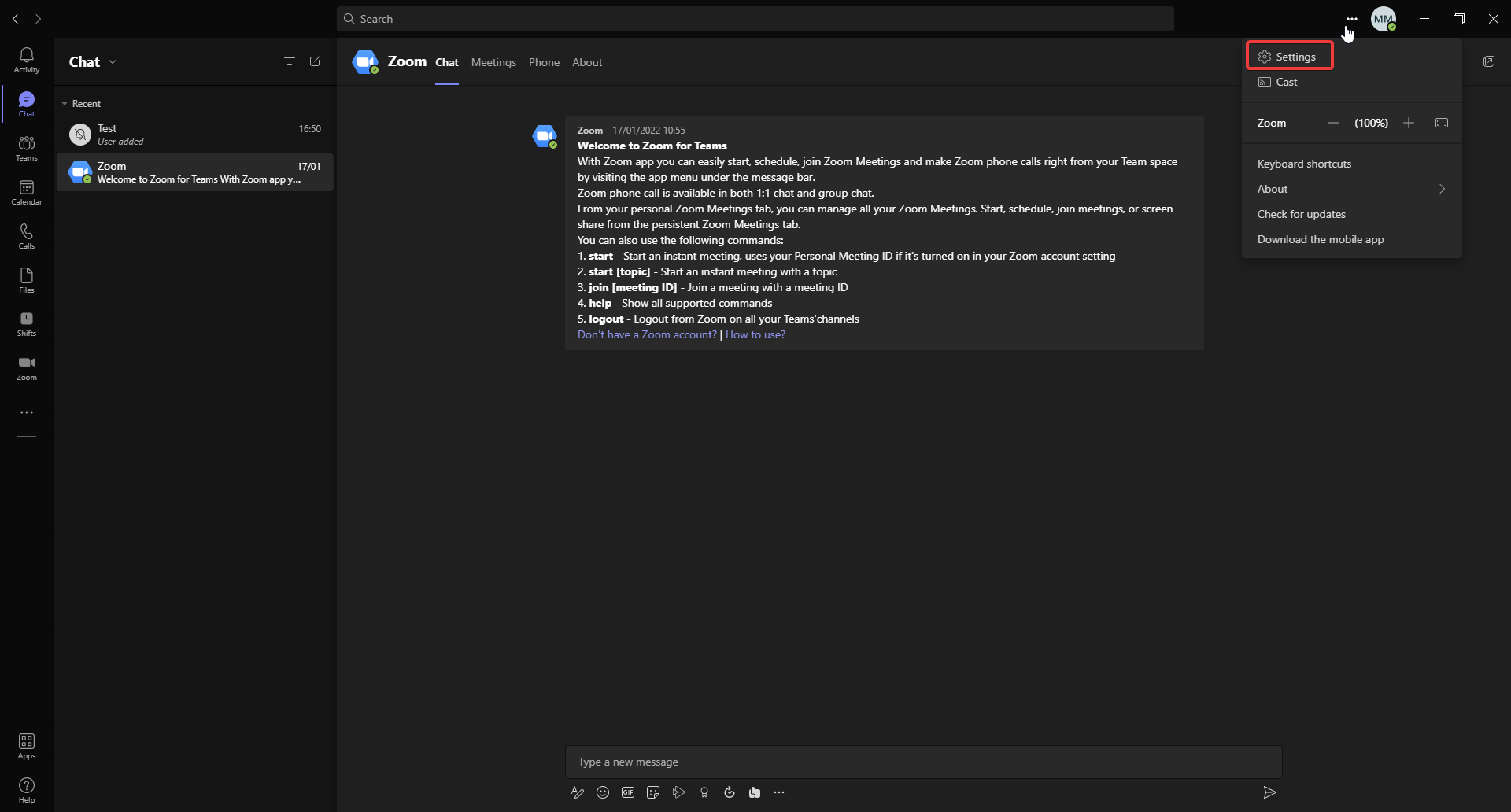Select the Chat icon in the left rail
Screen dimensions: 1511x812
coord(27,104)
